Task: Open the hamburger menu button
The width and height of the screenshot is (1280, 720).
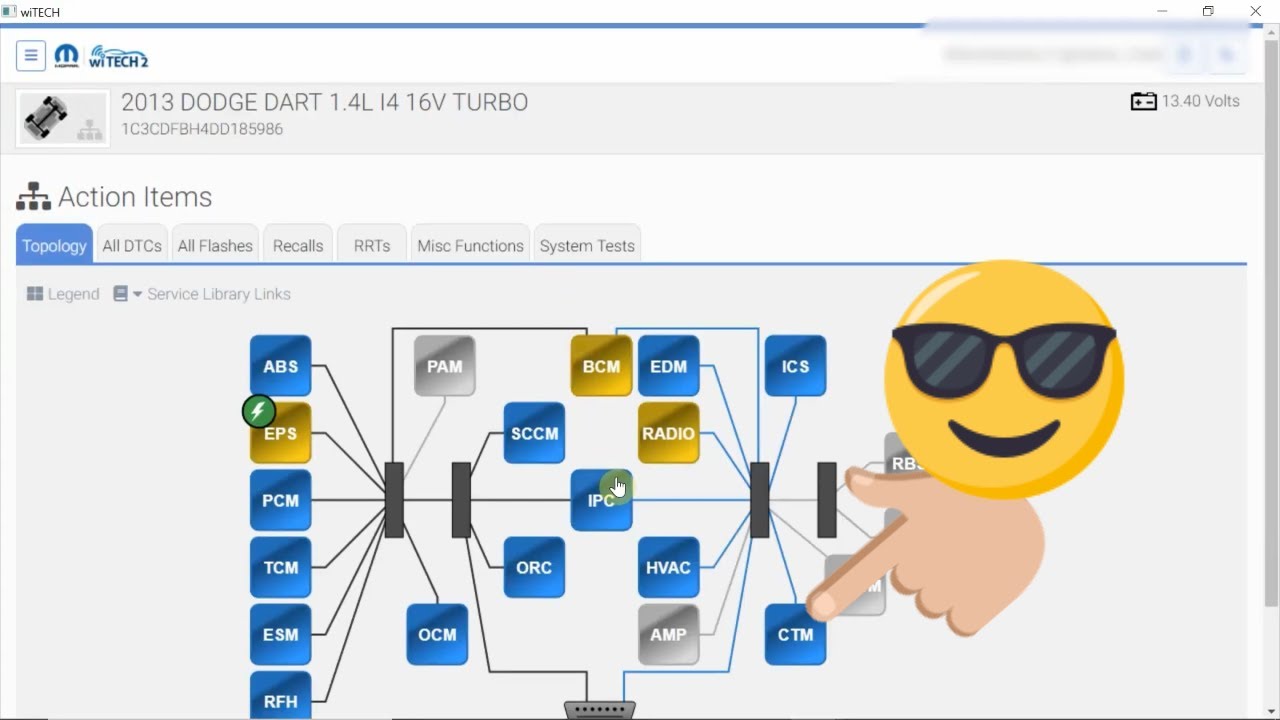Action: (31, 56)
